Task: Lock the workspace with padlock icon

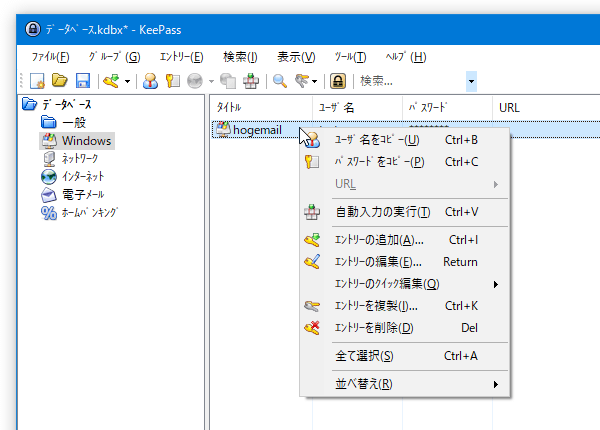Action: 338,81
